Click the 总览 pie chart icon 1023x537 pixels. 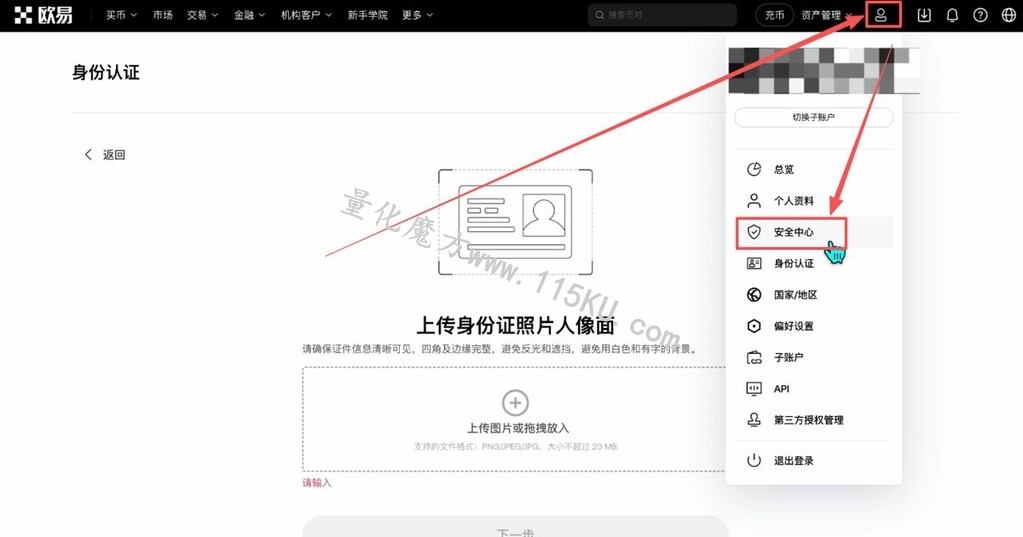[x=754, y=169]
